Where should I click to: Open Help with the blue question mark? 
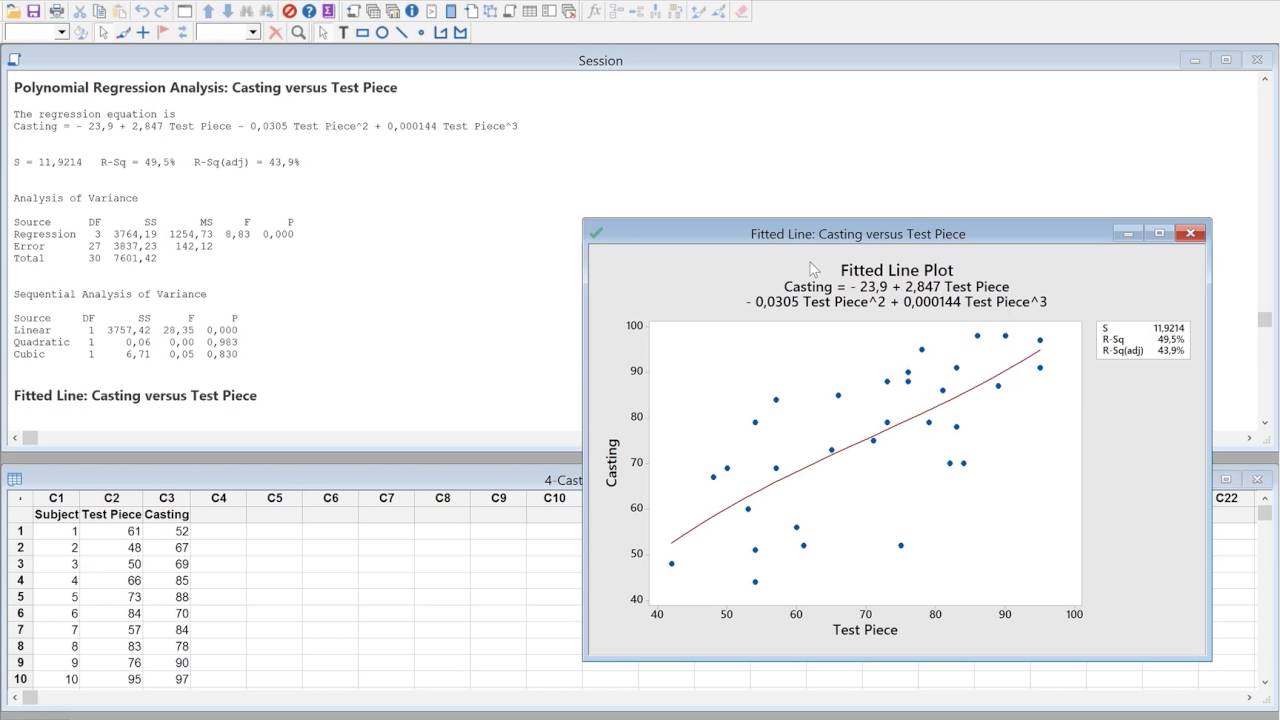click(x=309, y=11)
